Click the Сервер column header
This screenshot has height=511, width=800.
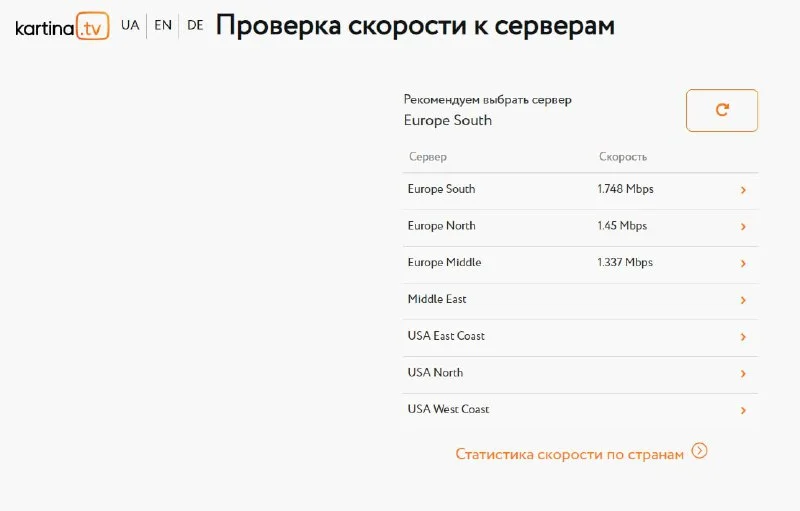(428, 157)
